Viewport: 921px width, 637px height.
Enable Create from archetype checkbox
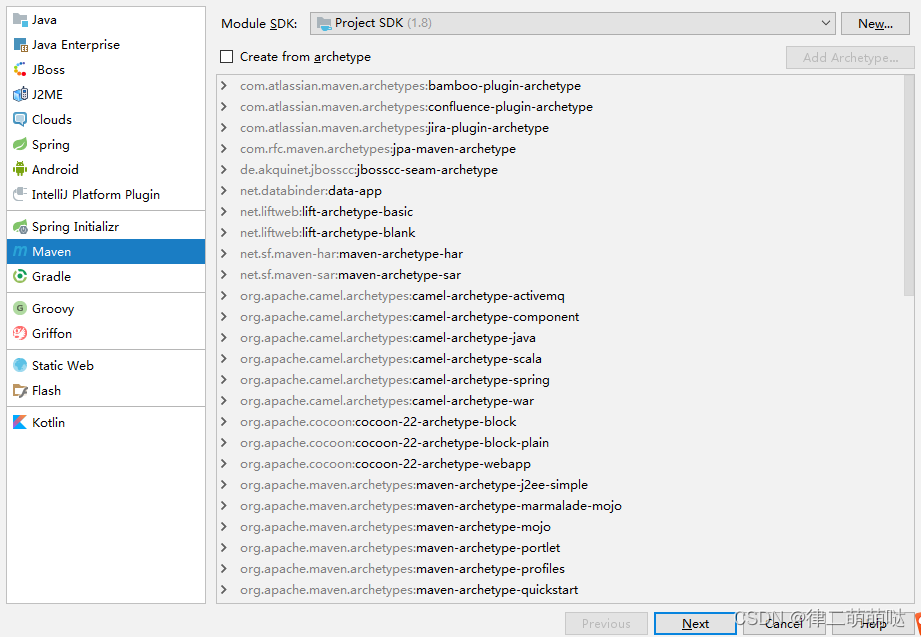coord(226,56)
